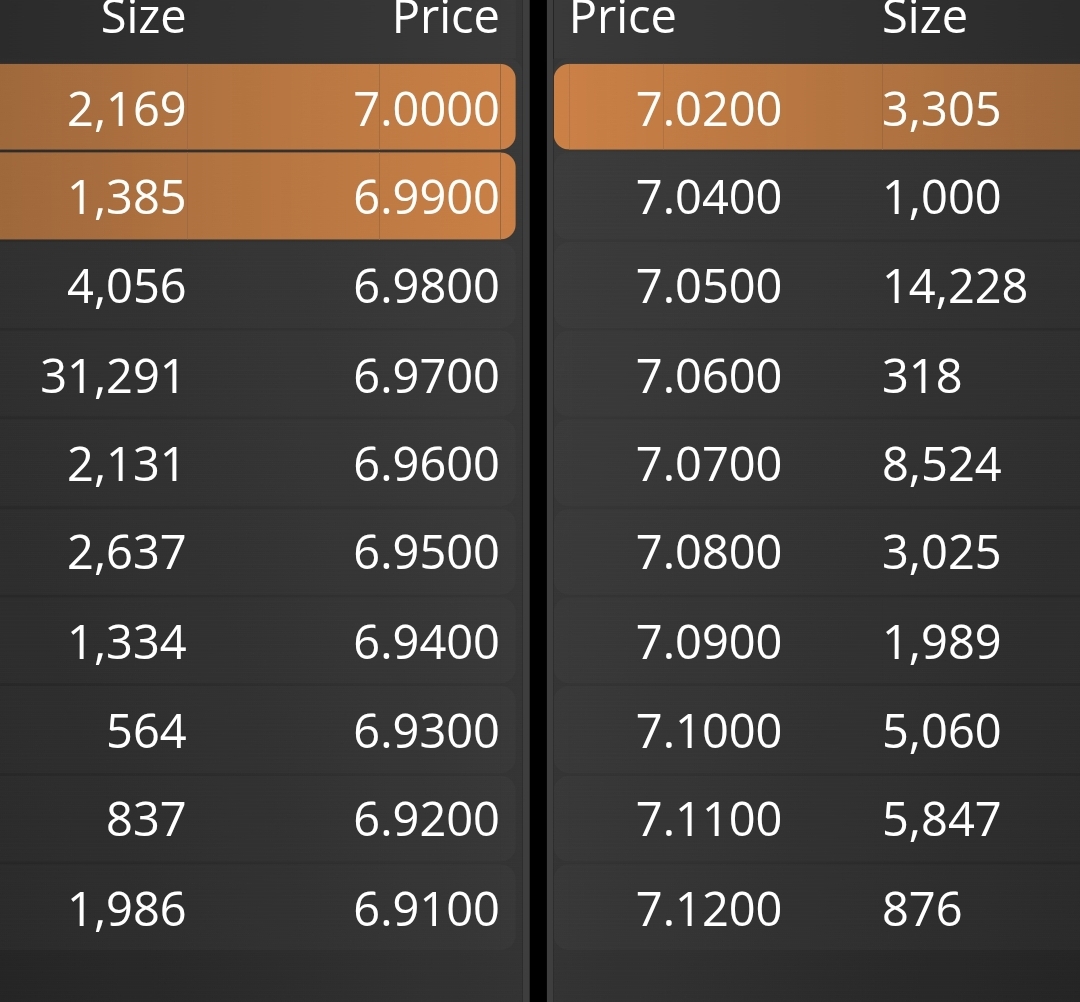This screenshot has width=1080, height=1002.
Task: Click ask price 7.0600
Action: point(709,376)
